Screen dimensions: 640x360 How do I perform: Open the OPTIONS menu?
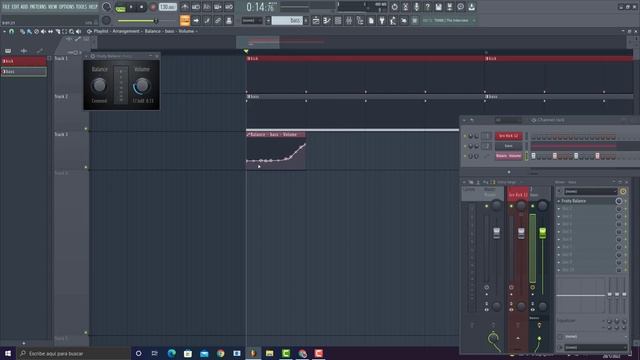point(67,7)
